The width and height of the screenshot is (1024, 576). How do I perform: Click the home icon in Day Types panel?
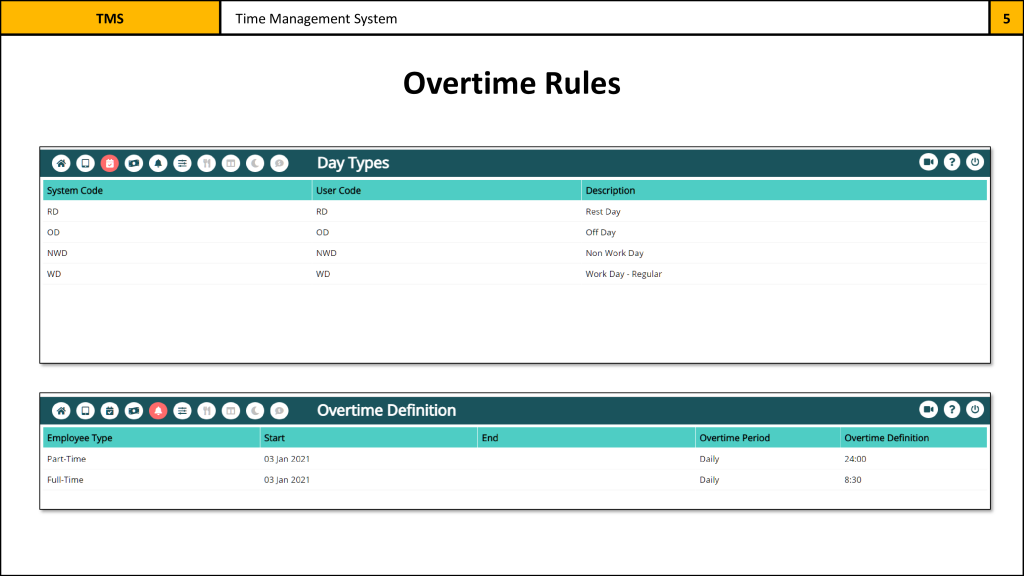point(61,163)
